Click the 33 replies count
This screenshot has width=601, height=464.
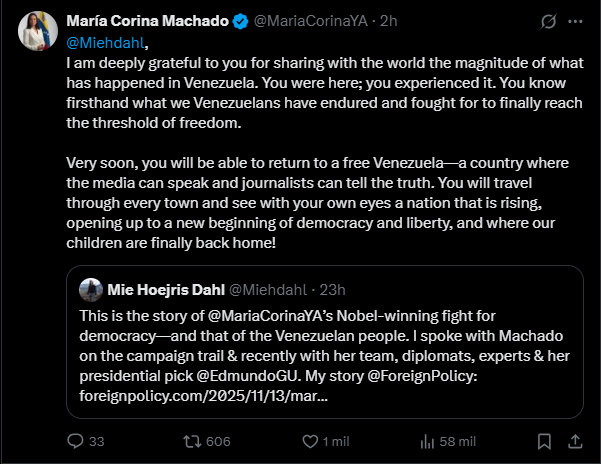[x=97, y=441]
